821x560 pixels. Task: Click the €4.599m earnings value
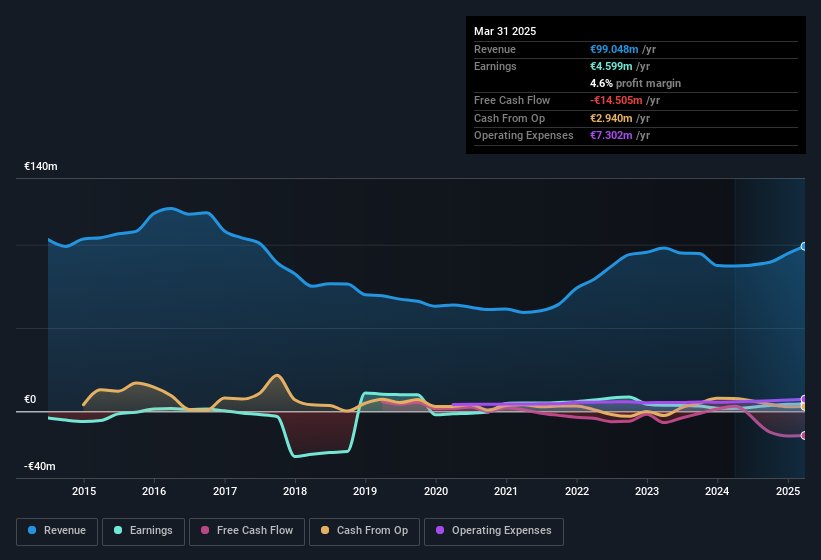tap(611, 66)
